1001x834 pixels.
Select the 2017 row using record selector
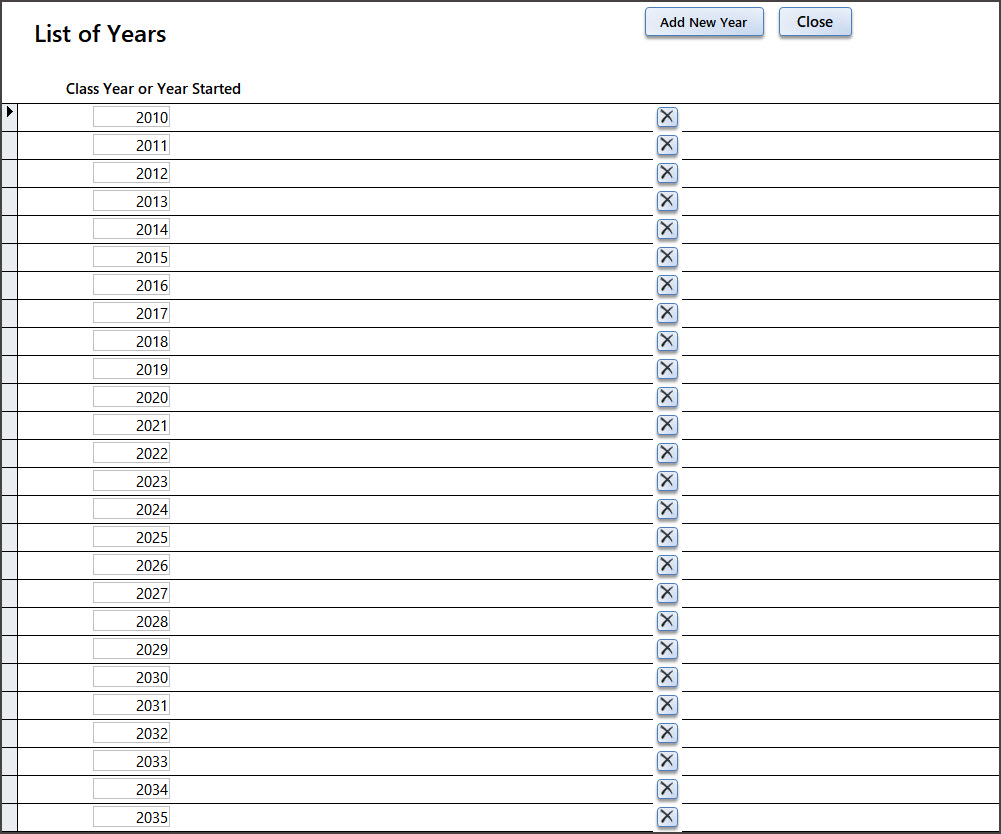click(9, 313)
